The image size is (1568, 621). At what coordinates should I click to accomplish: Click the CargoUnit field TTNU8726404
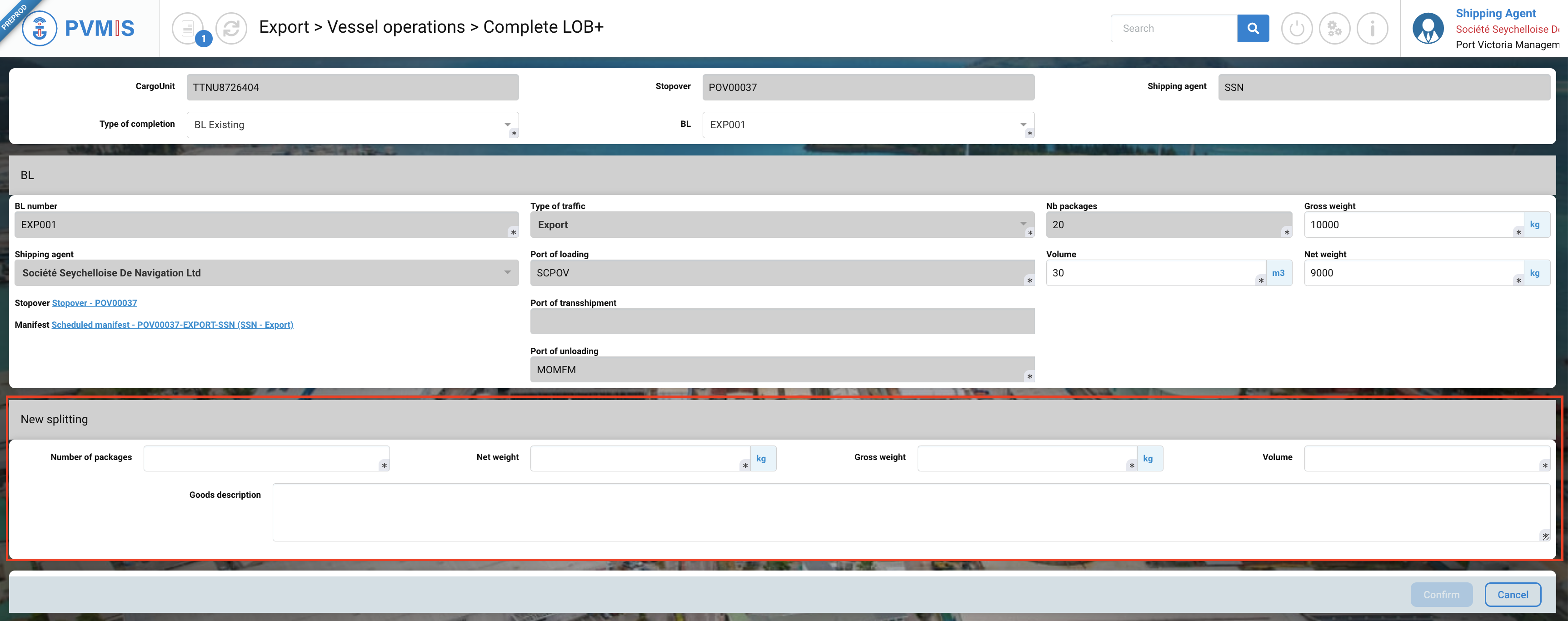[352, 87]
